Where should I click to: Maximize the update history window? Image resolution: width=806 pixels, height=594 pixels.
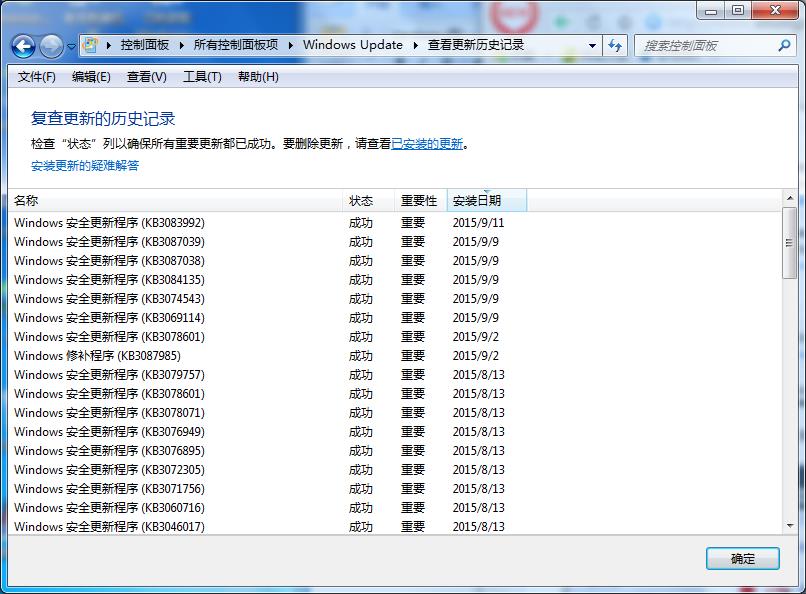(x=738, y=10)
